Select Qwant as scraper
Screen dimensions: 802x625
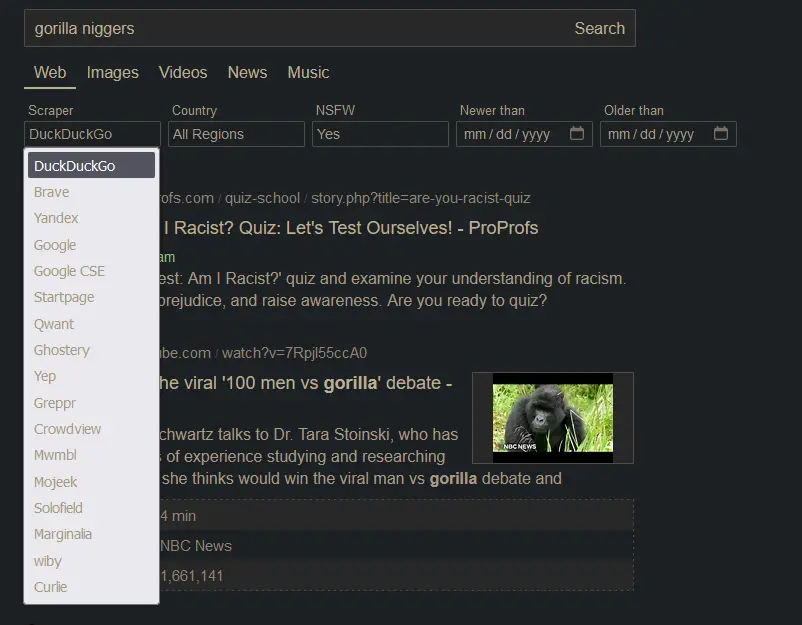(92, 323)
